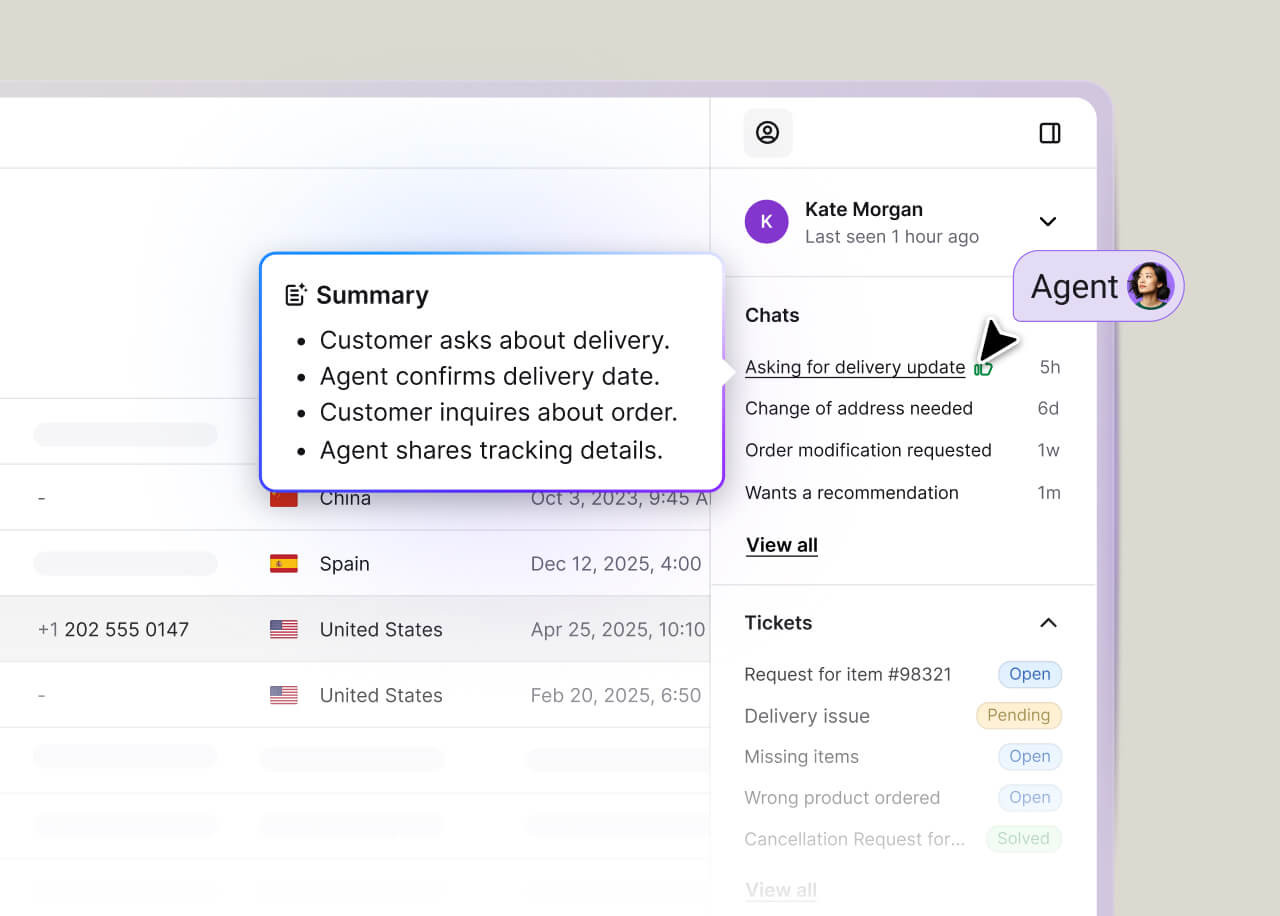Open 'Wants a recommendation' chat
This screenshot has height=916, width=1280.
[x=851, y=492]
